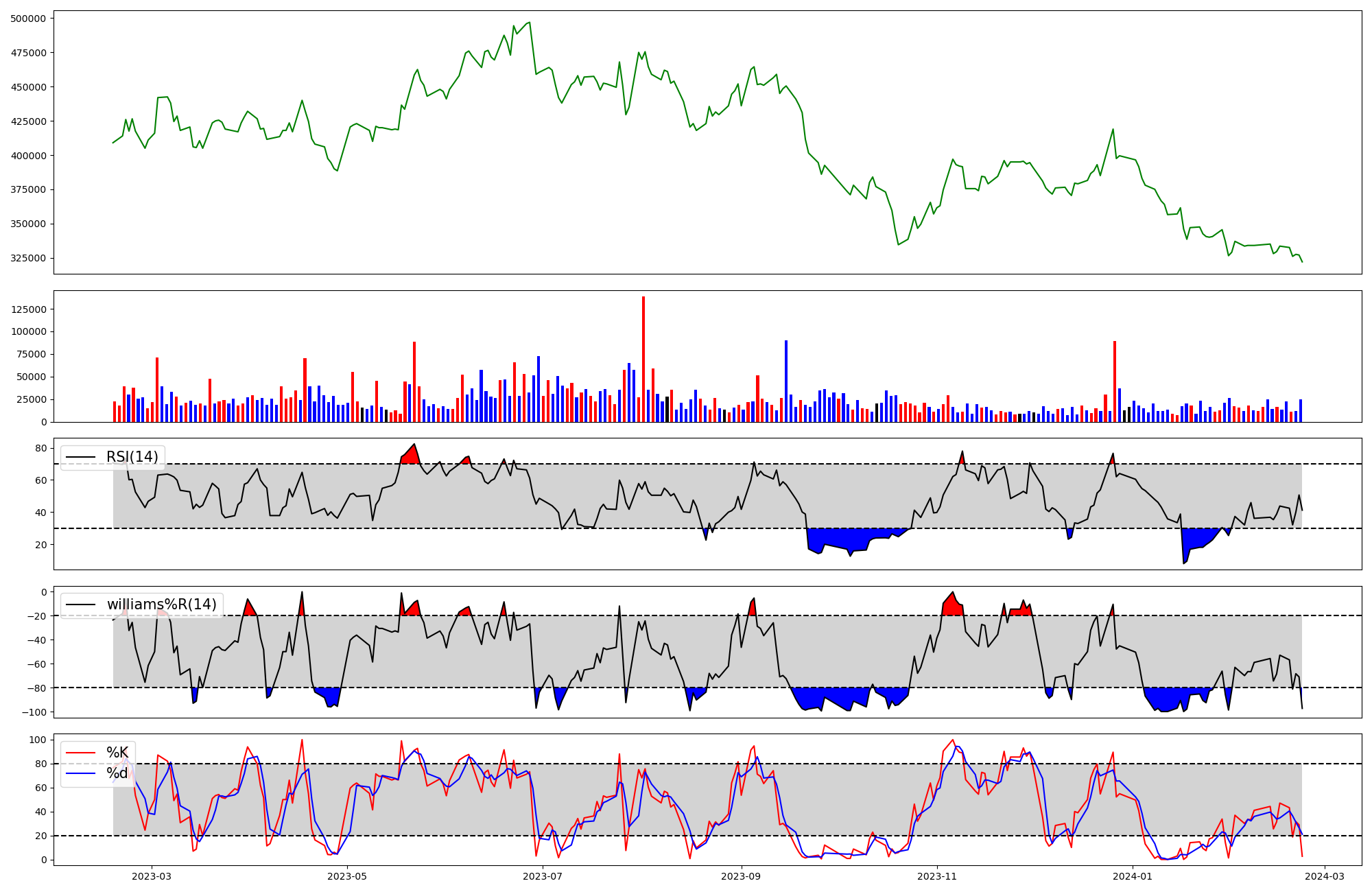Image resolution: width=1372 pixels, height=892 pixels.
Task: Click the 125000 volume axis tick label
Action: pos(28,309)
